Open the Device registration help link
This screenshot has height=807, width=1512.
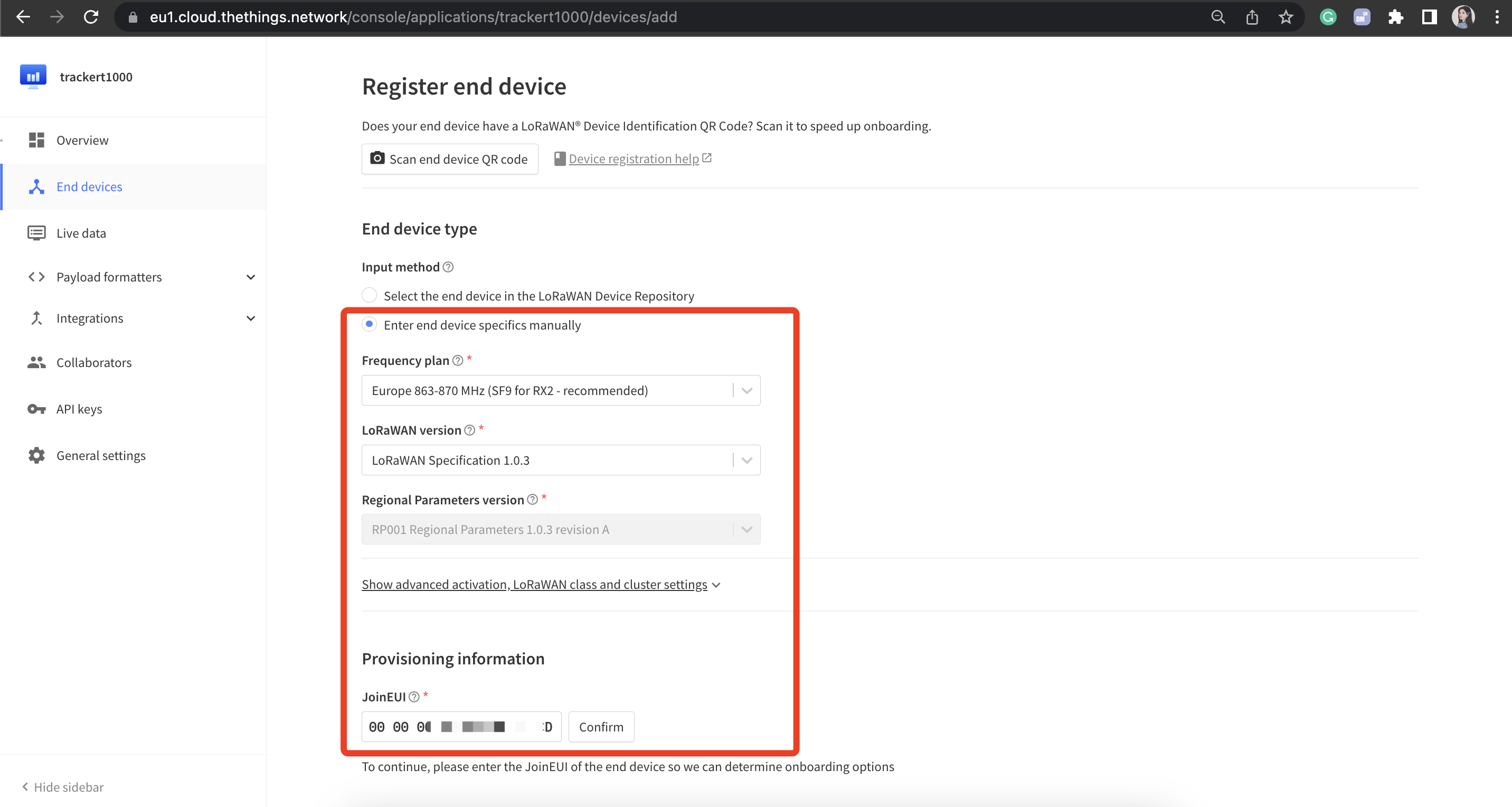coord(634,158)
